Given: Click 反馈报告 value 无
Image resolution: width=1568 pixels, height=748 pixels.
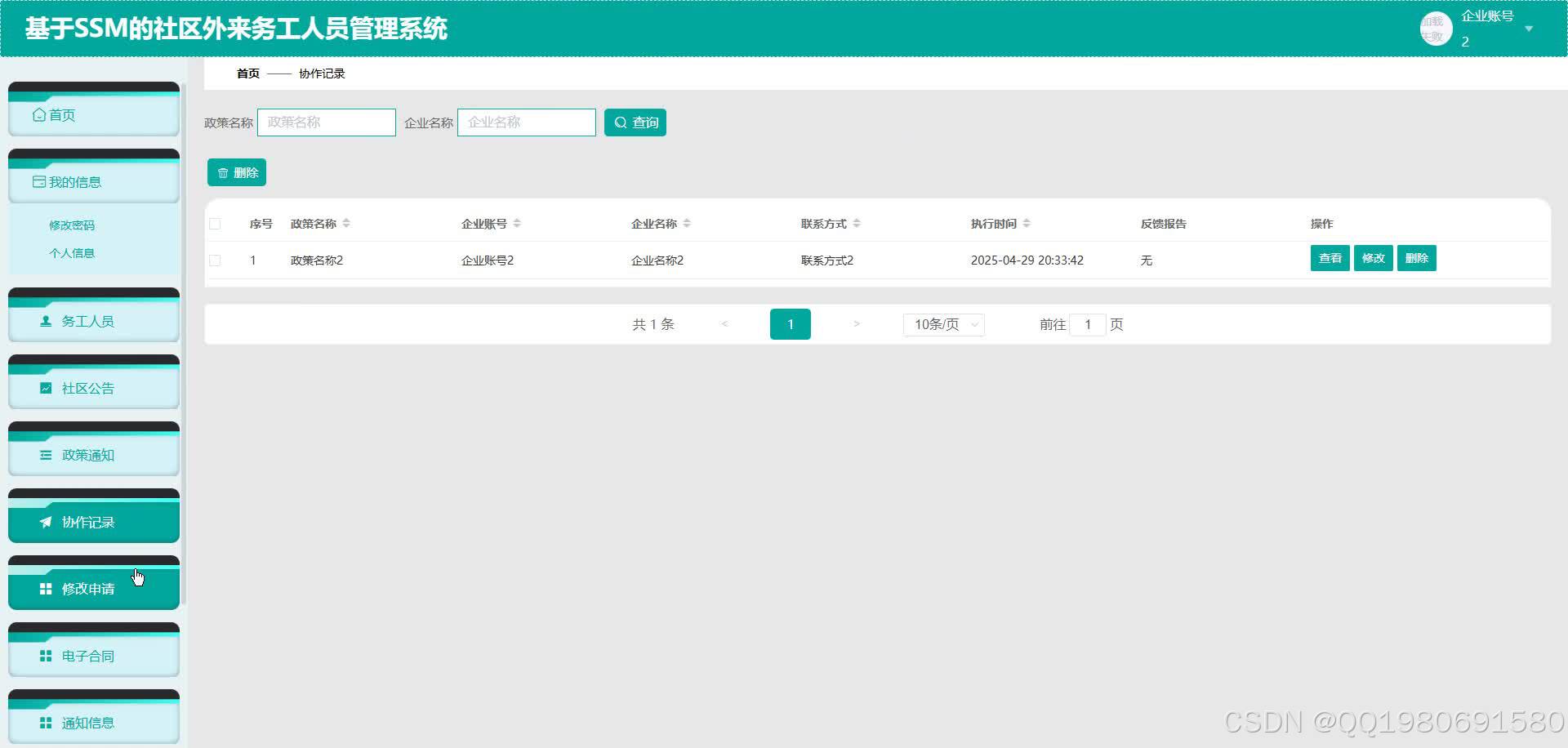Looking at the screenshot, I should click(x=1147, y=260).
